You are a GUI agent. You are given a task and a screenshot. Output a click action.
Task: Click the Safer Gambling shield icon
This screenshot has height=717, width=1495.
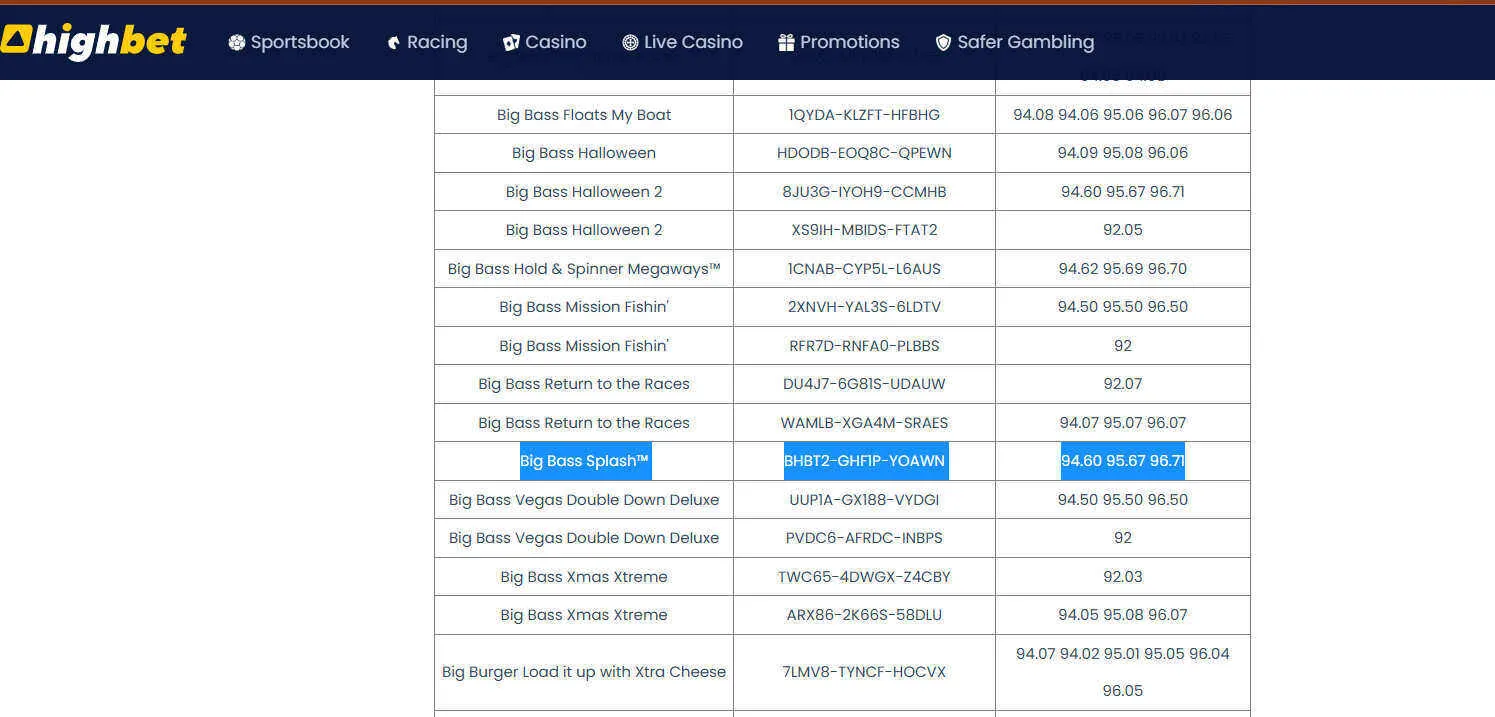[x=943, y=42]
